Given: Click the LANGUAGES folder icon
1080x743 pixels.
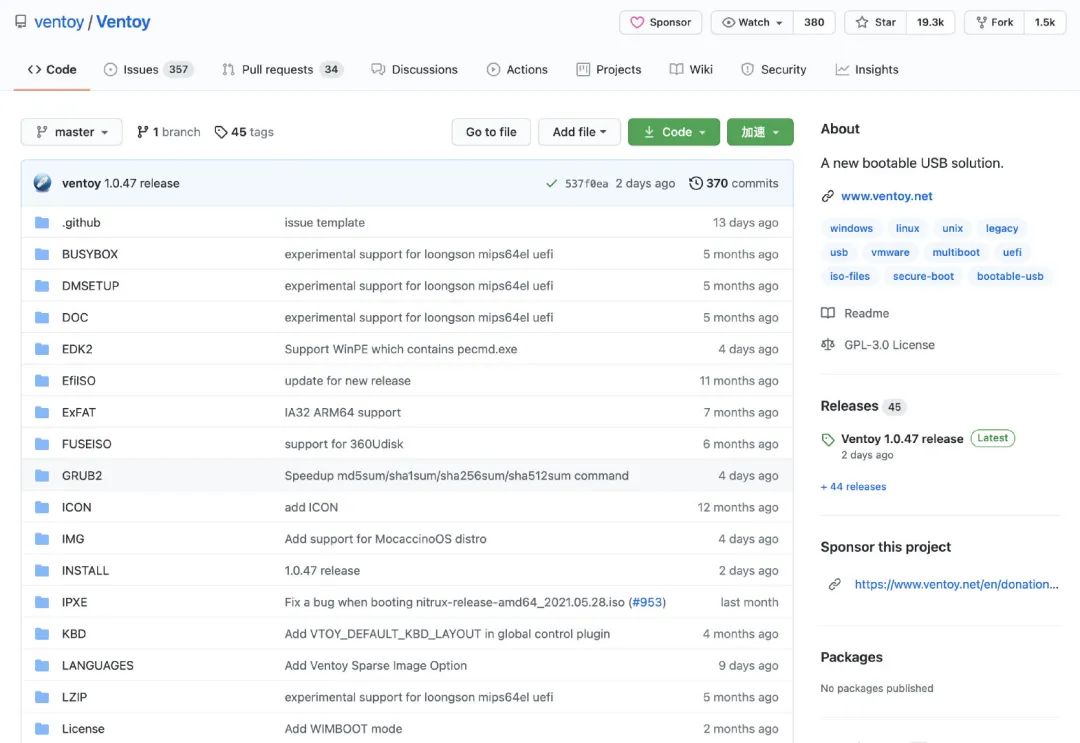Looking at the screenshot, I should pyautogui.click(x=42, y=666).
